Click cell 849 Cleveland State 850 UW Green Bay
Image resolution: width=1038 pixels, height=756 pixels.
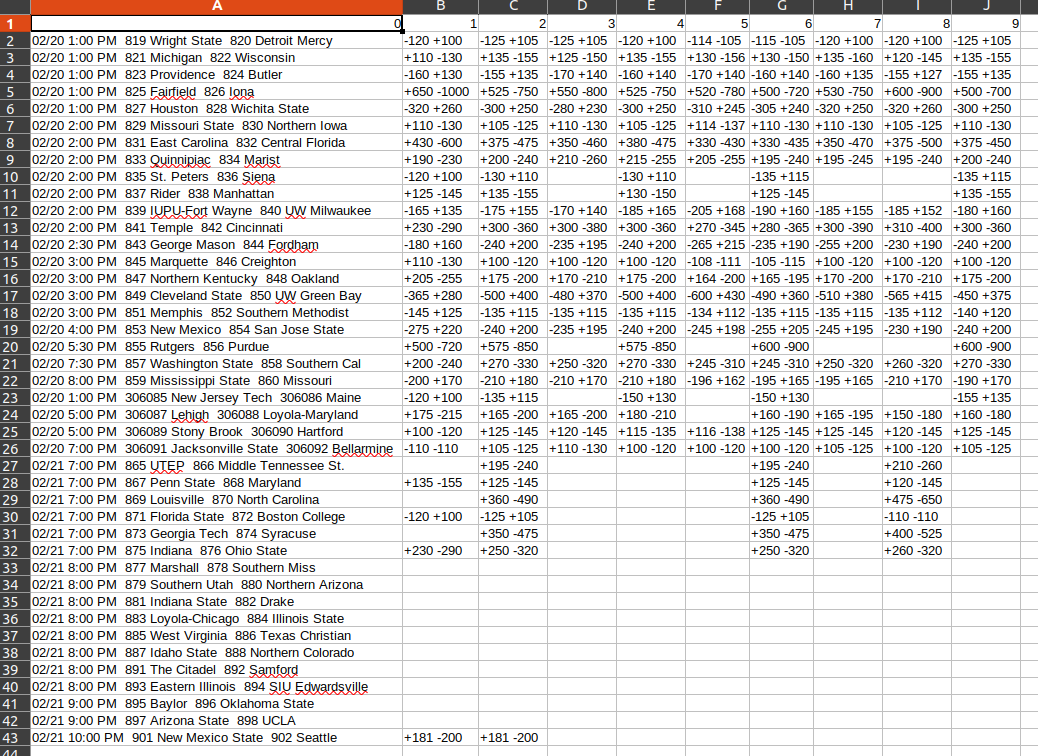(x=216, y=296)
